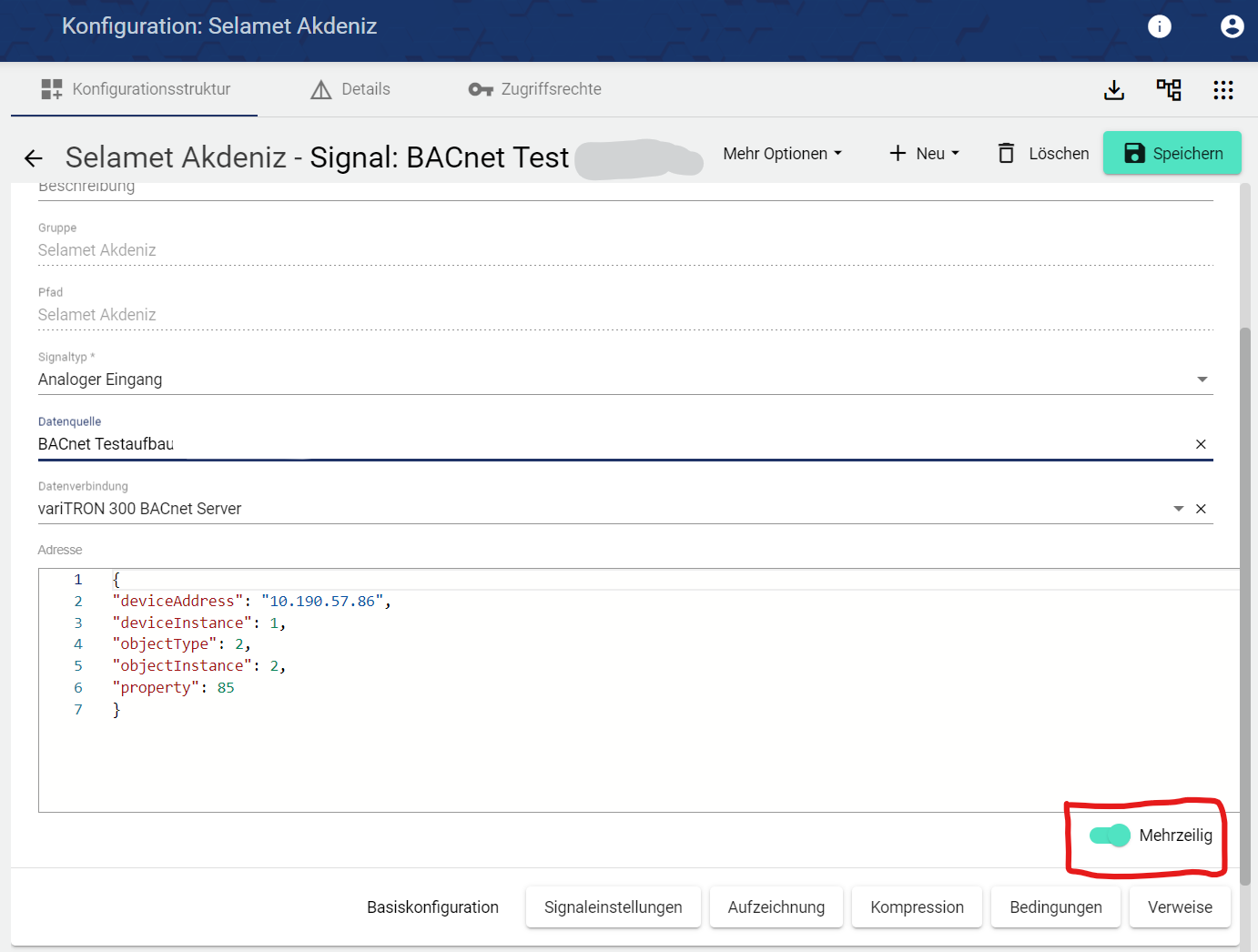Clear the Datenquelle field with X

pyautogui.click(x=1201, y=444)
